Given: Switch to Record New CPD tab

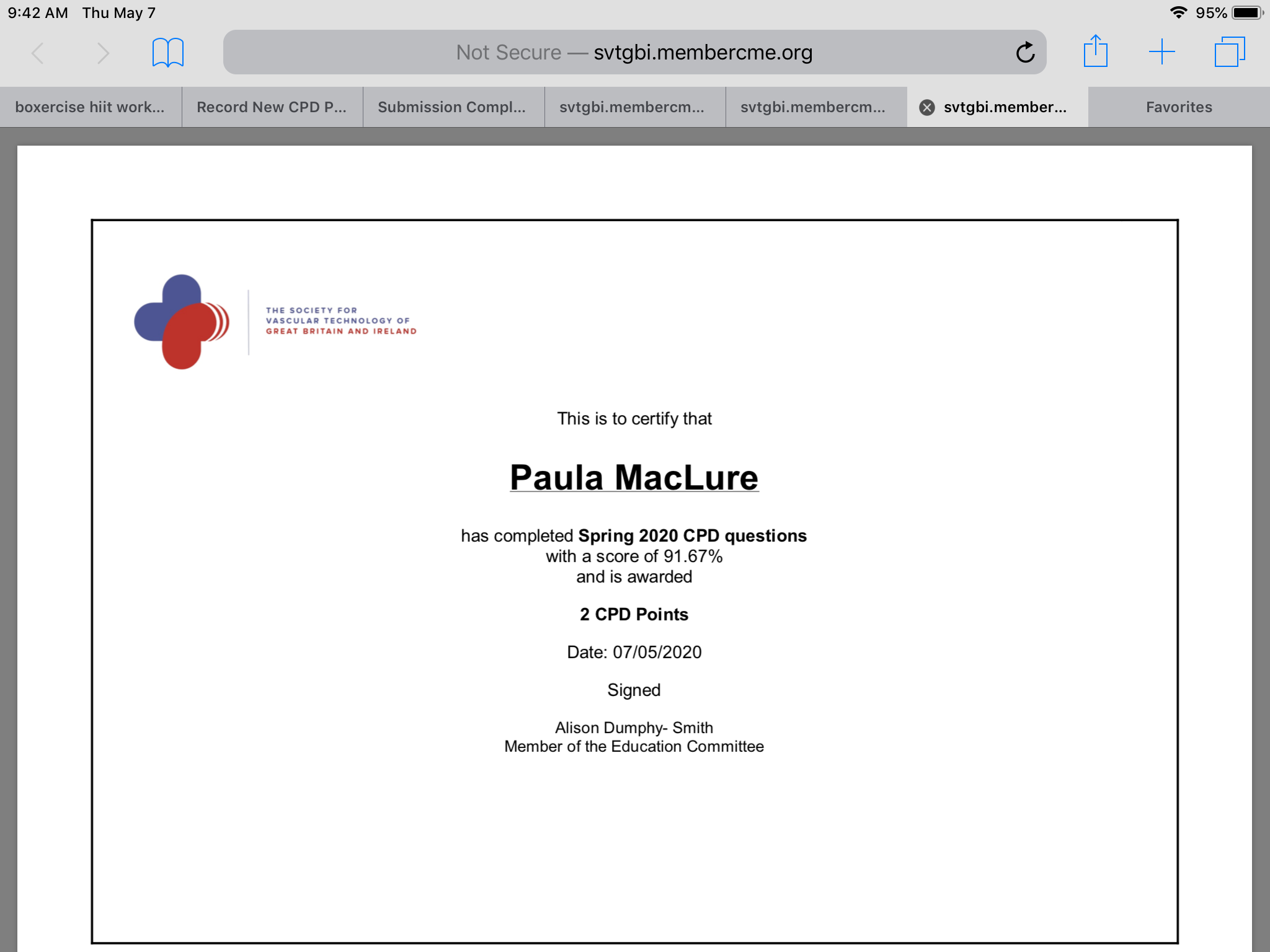Looking at the screenshot, I should pyautogui.click(x=272, y=107).
